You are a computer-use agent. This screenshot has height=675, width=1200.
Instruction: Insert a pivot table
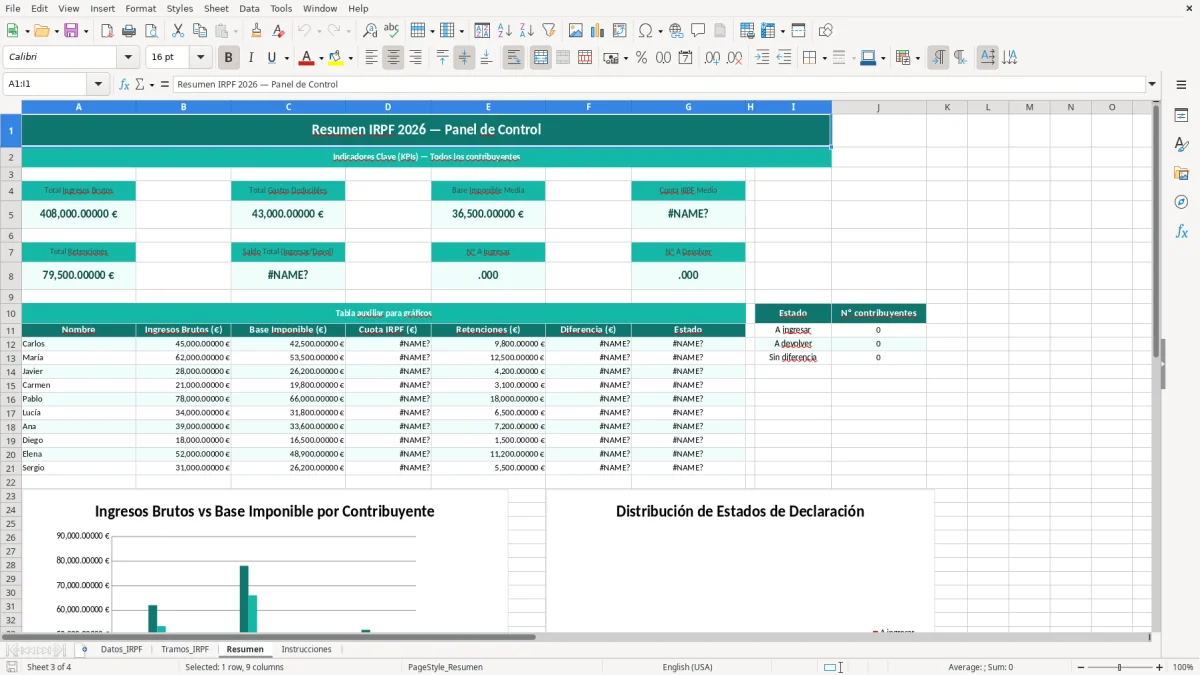(x=620, y=31)
